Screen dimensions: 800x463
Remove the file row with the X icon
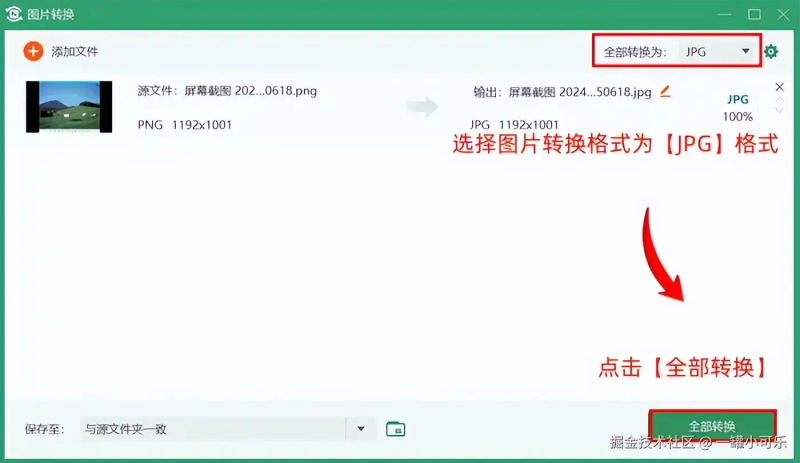point(780,87)
